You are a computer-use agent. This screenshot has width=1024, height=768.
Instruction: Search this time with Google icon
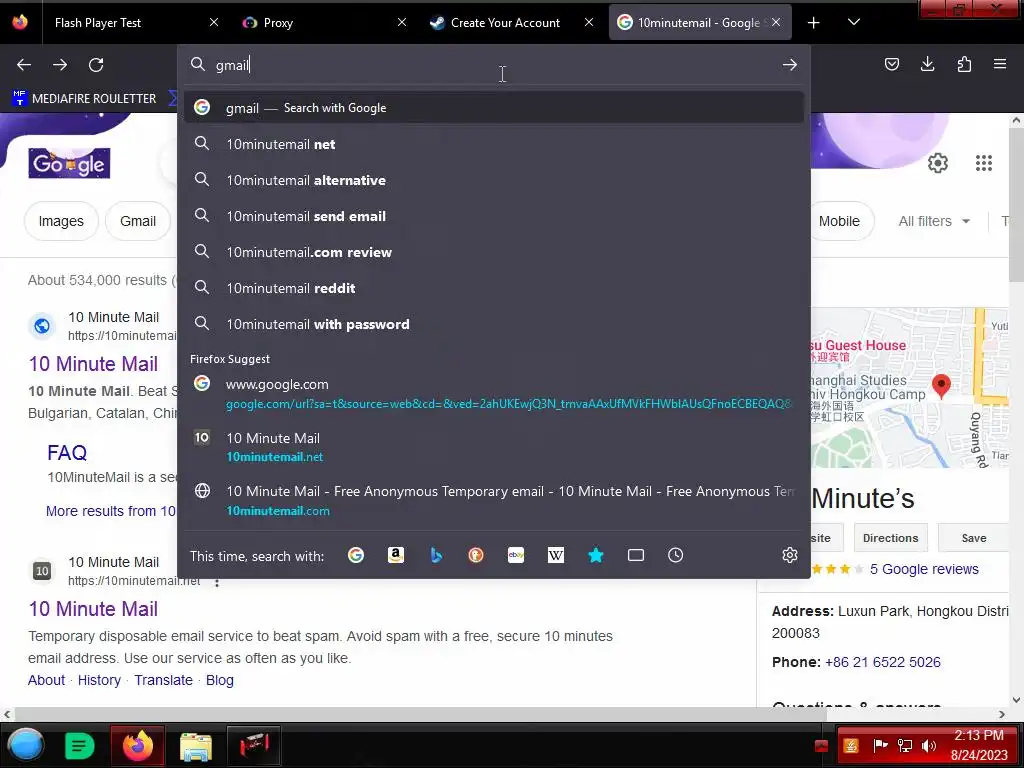[x=356, y=555]
